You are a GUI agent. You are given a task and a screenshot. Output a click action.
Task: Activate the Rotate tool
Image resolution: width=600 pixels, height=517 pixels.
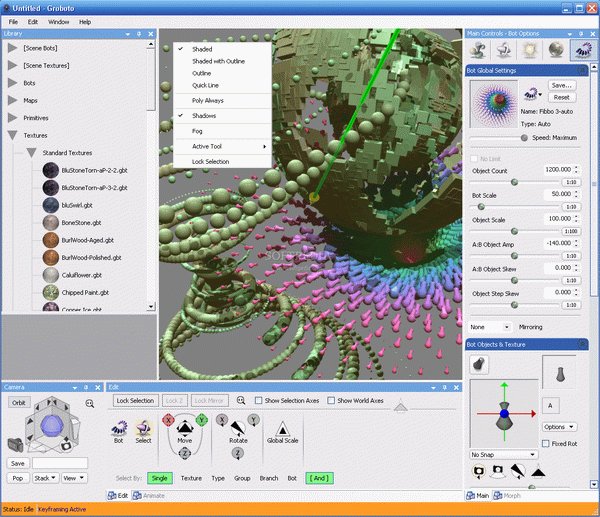pos(239,426)
